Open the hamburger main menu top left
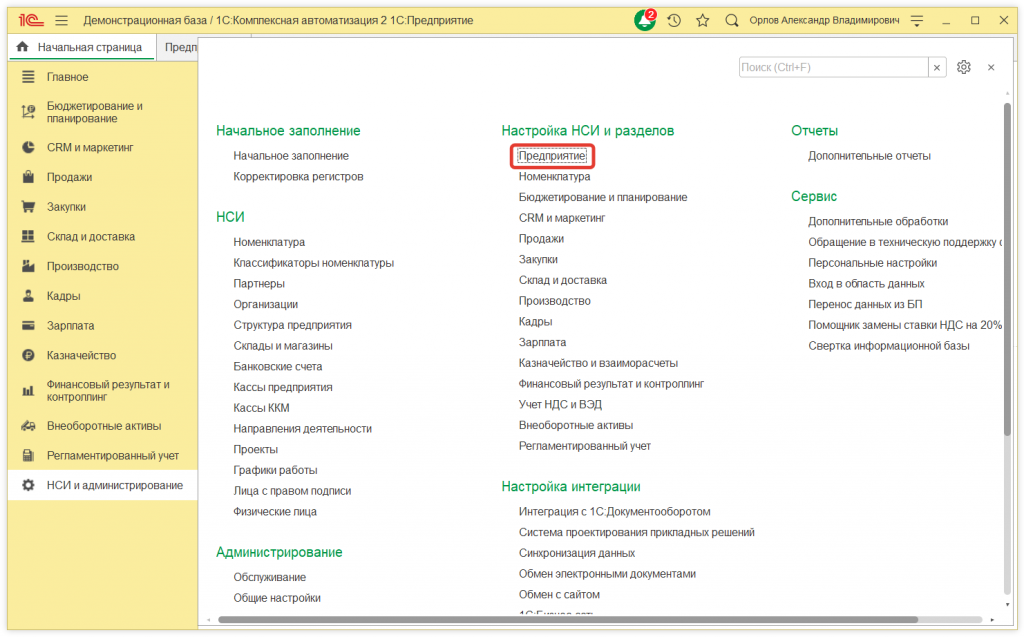 61,19
